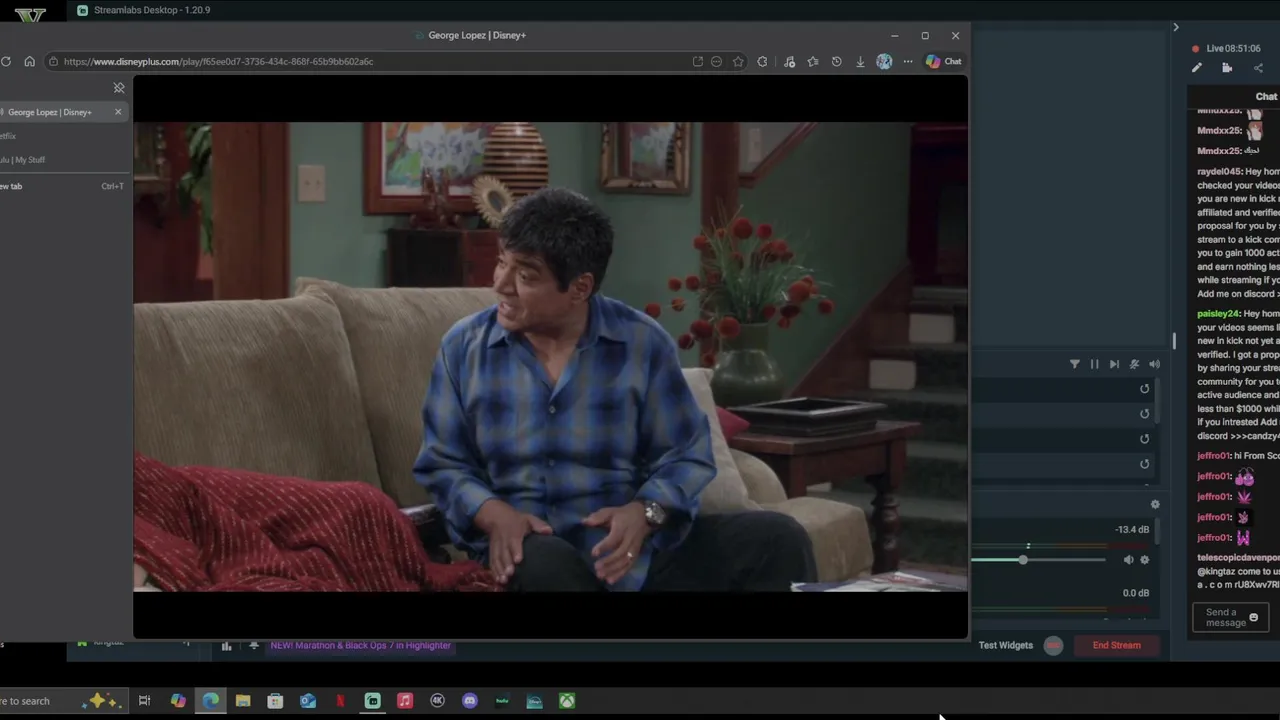Replay the fourth recent event
The width and height of the screenshot is (1280, 720).
click(1145, 464)
